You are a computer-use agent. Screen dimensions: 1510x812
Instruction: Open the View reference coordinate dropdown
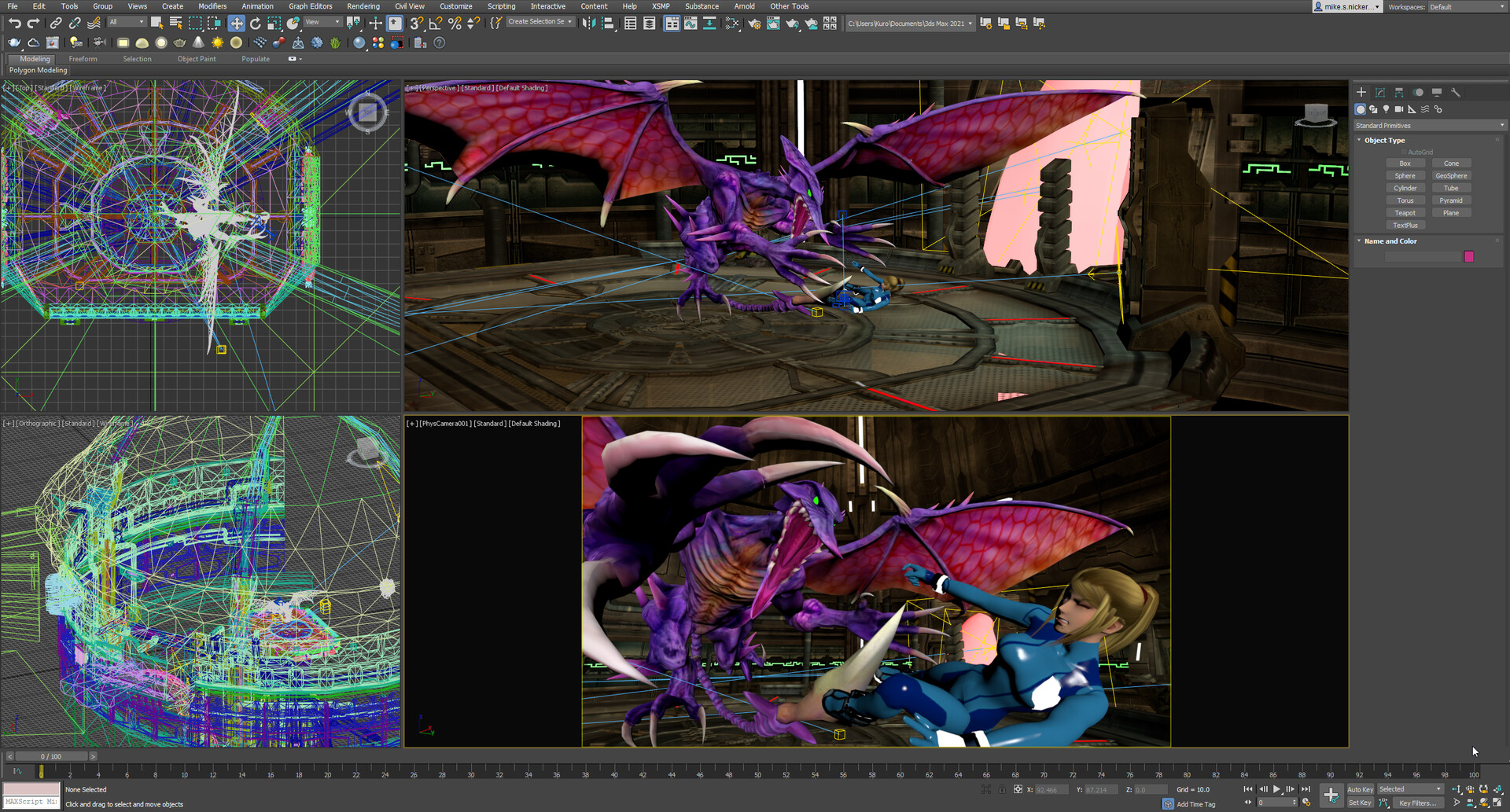pos(321,22)
